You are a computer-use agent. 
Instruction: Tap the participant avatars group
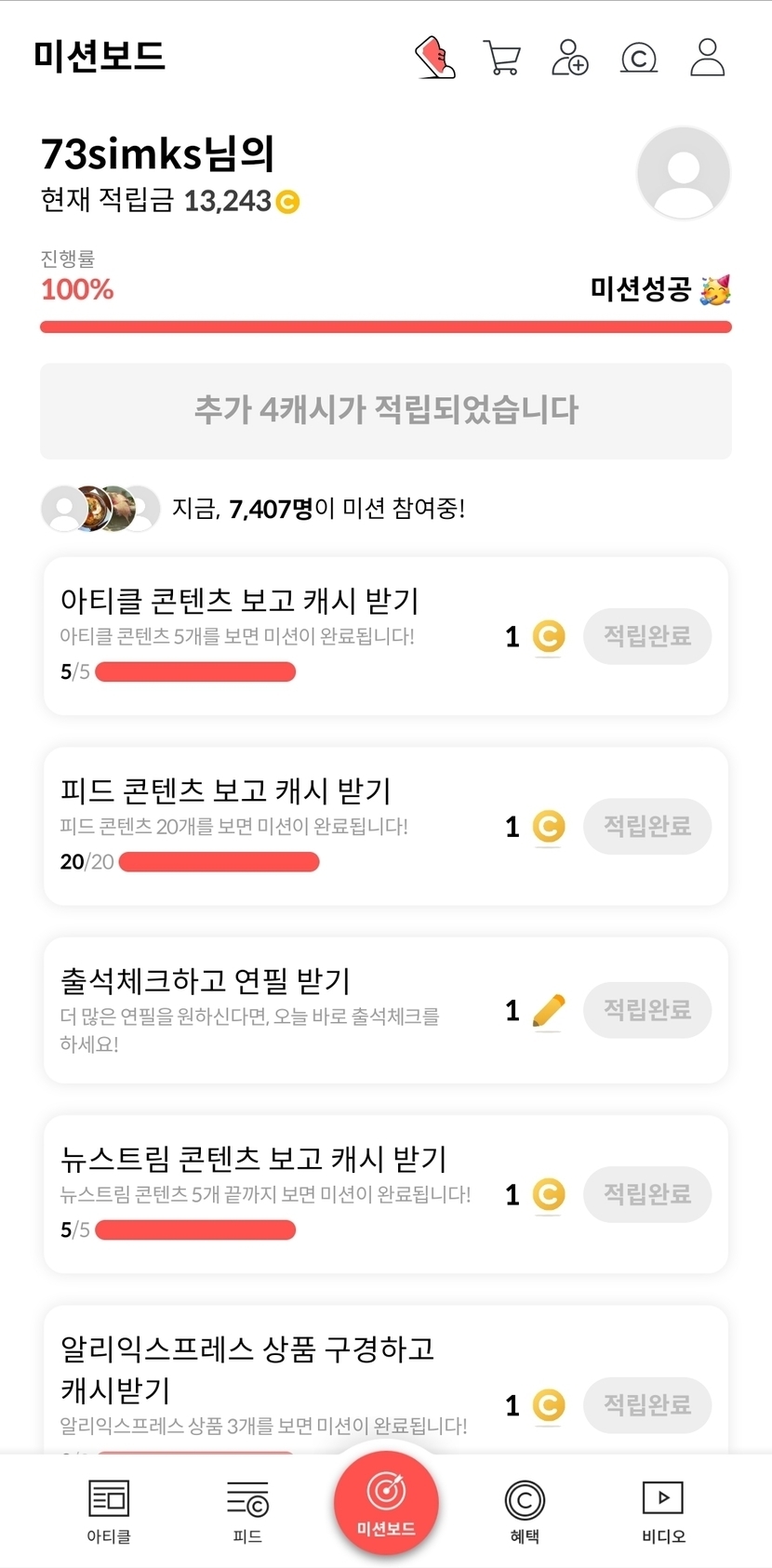100,508
